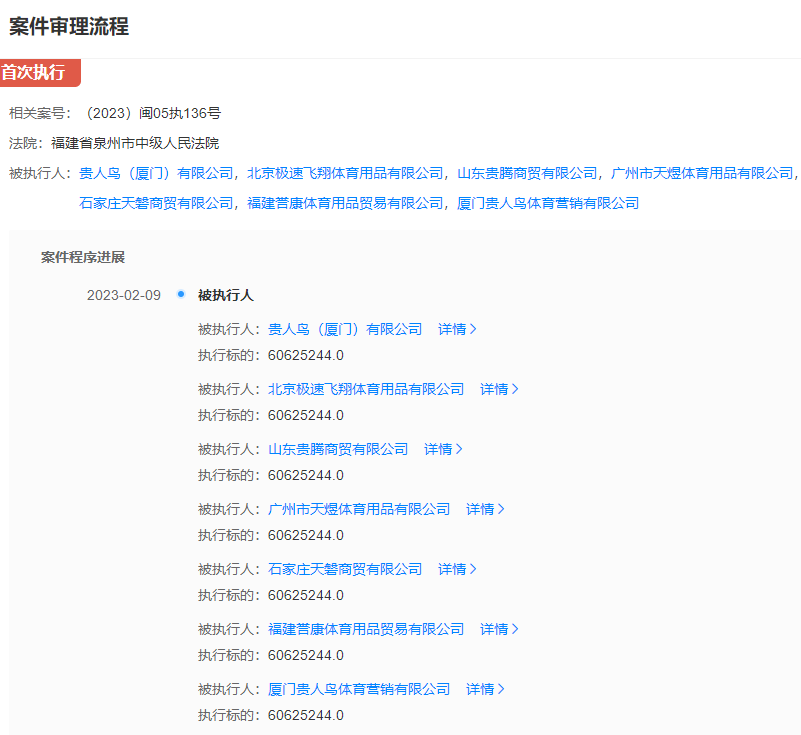Click the 首次执行 red tag
This screenshot has width=801, height=735.
(38, 72)
